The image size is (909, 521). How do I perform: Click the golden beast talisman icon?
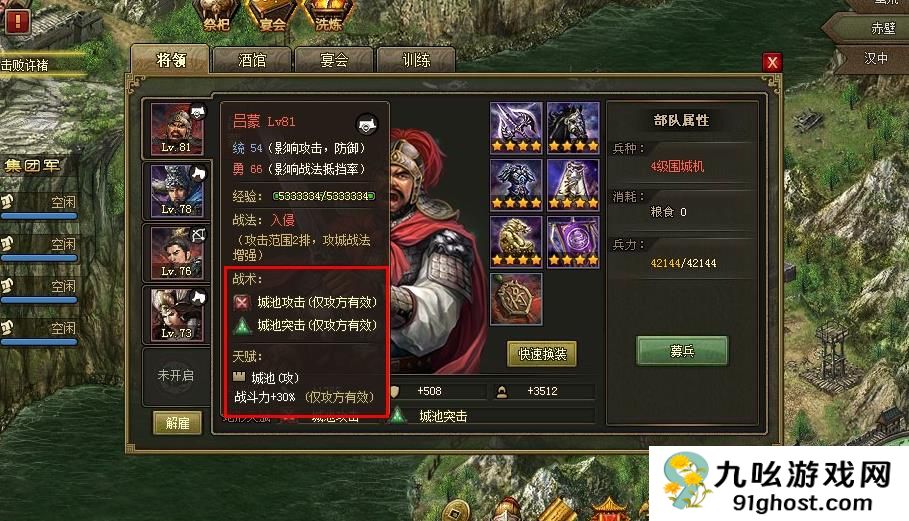(x=516, y=242)
